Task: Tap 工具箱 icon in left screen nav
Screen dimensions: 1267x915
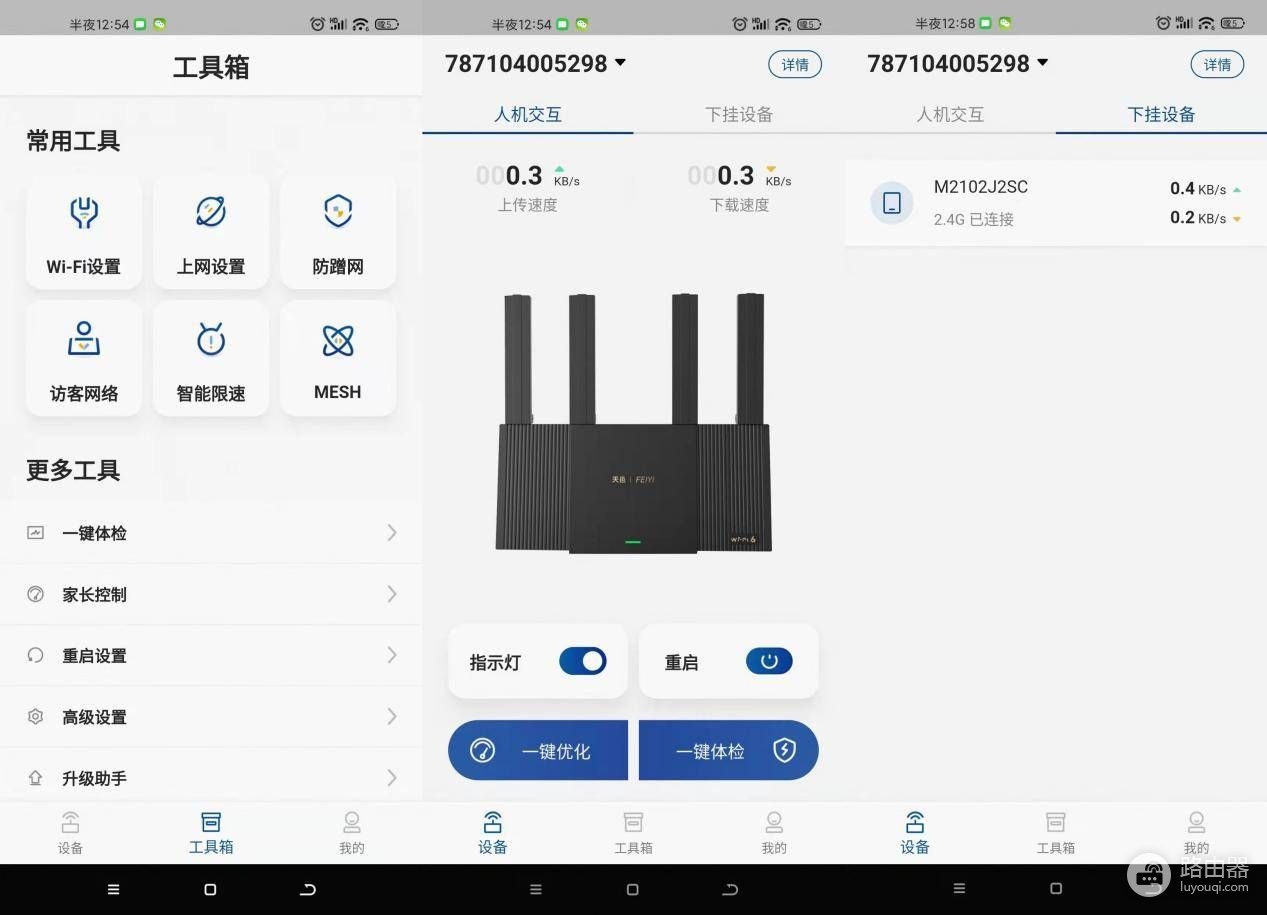Action: [211, 822]
